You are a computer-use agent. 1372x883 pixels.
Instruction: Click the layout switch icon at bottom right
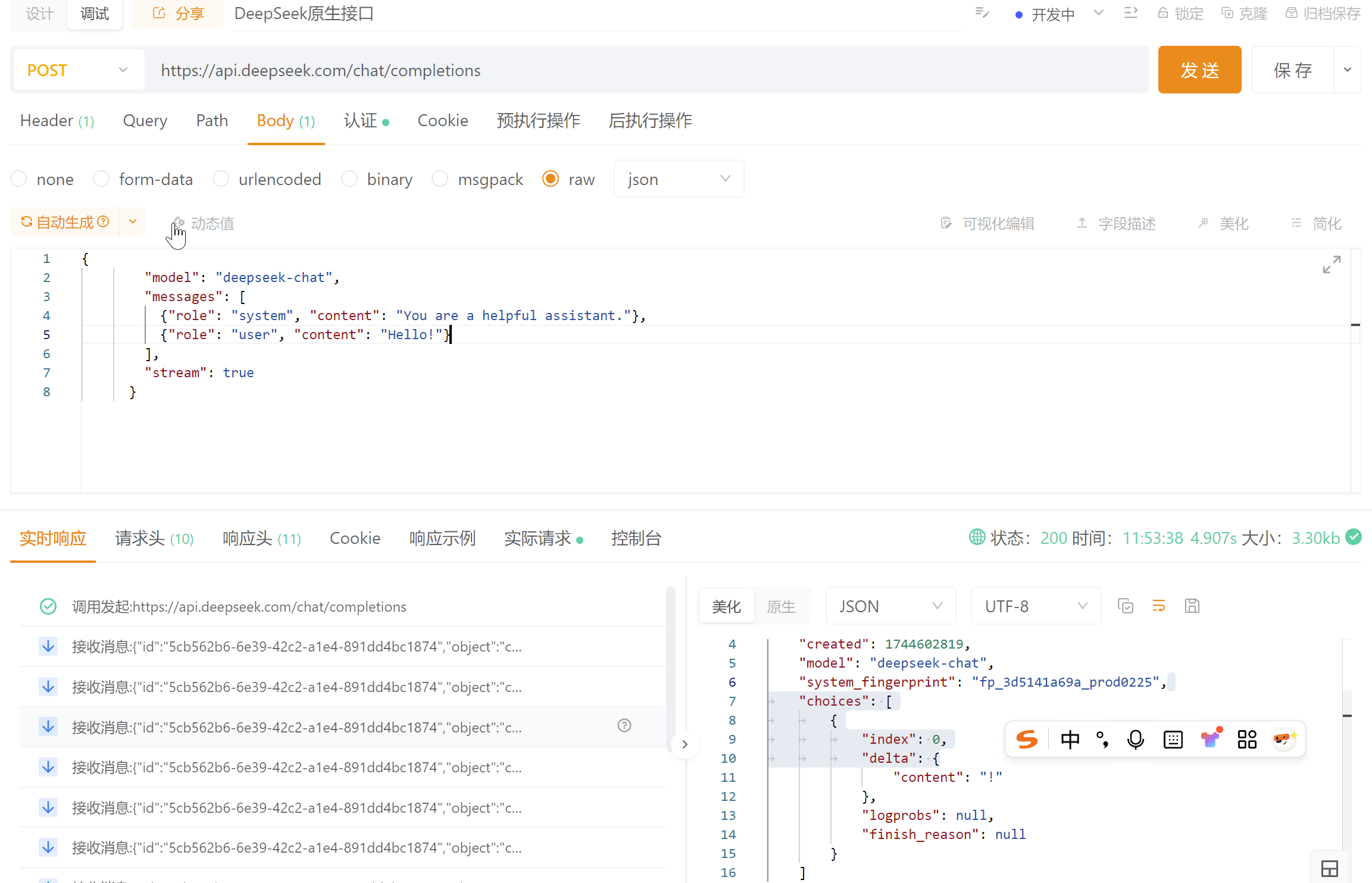(1330, 869)
